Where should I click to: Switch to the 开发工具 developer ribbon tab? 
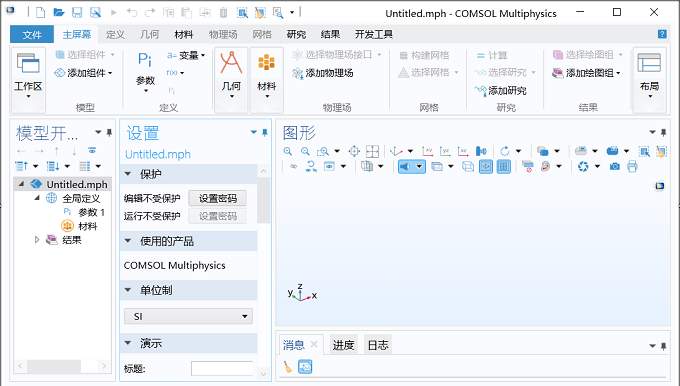(x=374, y=34)
